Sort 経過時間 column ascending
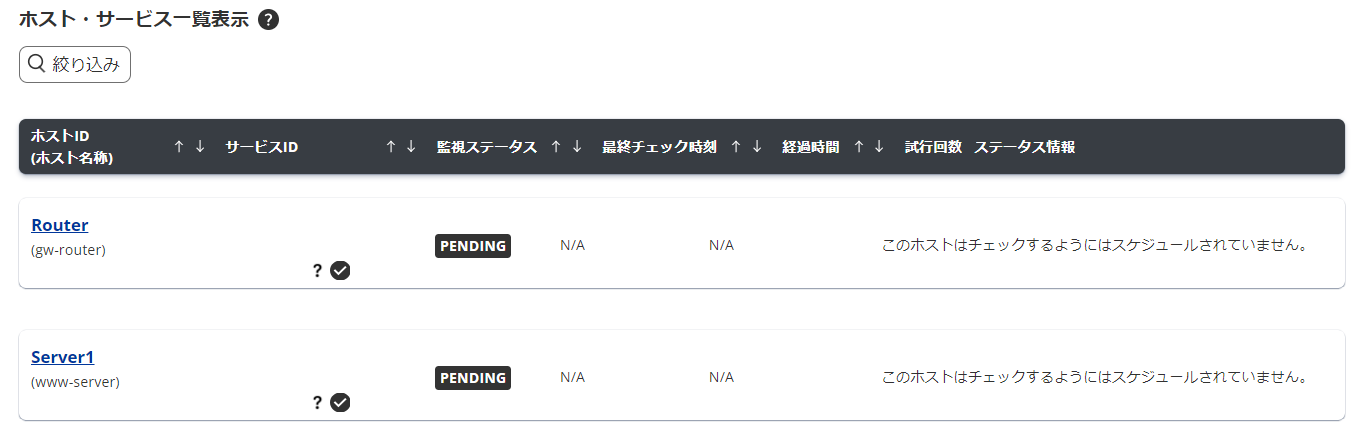1362x428 pixels. pos(858,147)
